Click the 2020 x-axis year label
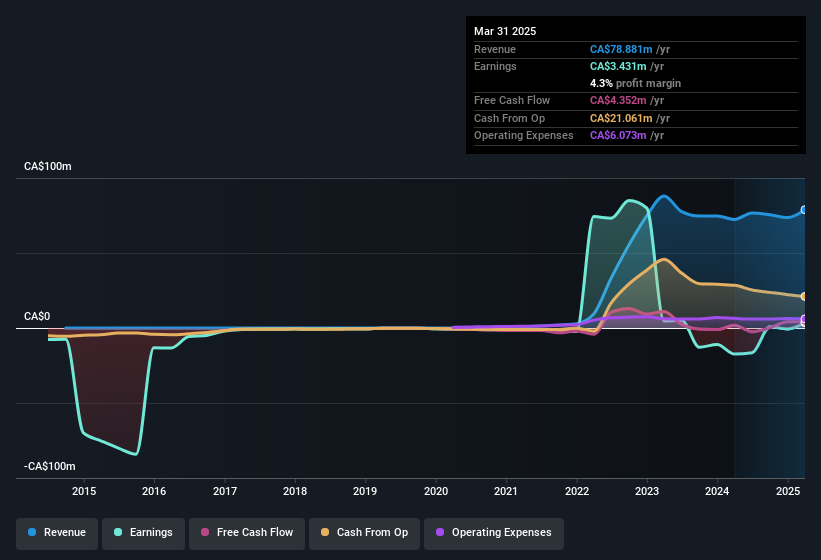821x560 pixels. point(436,491)
